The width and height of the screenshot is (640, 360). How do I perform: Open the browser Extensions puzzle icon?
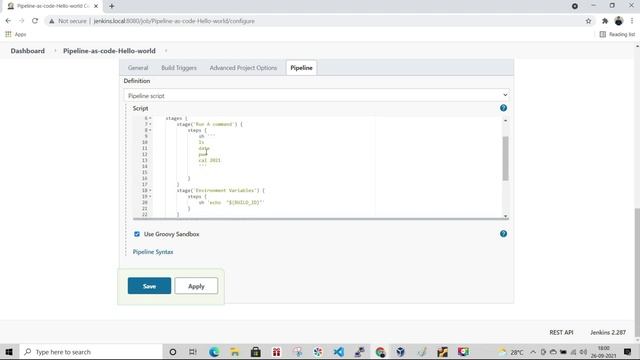pos(605,21)
